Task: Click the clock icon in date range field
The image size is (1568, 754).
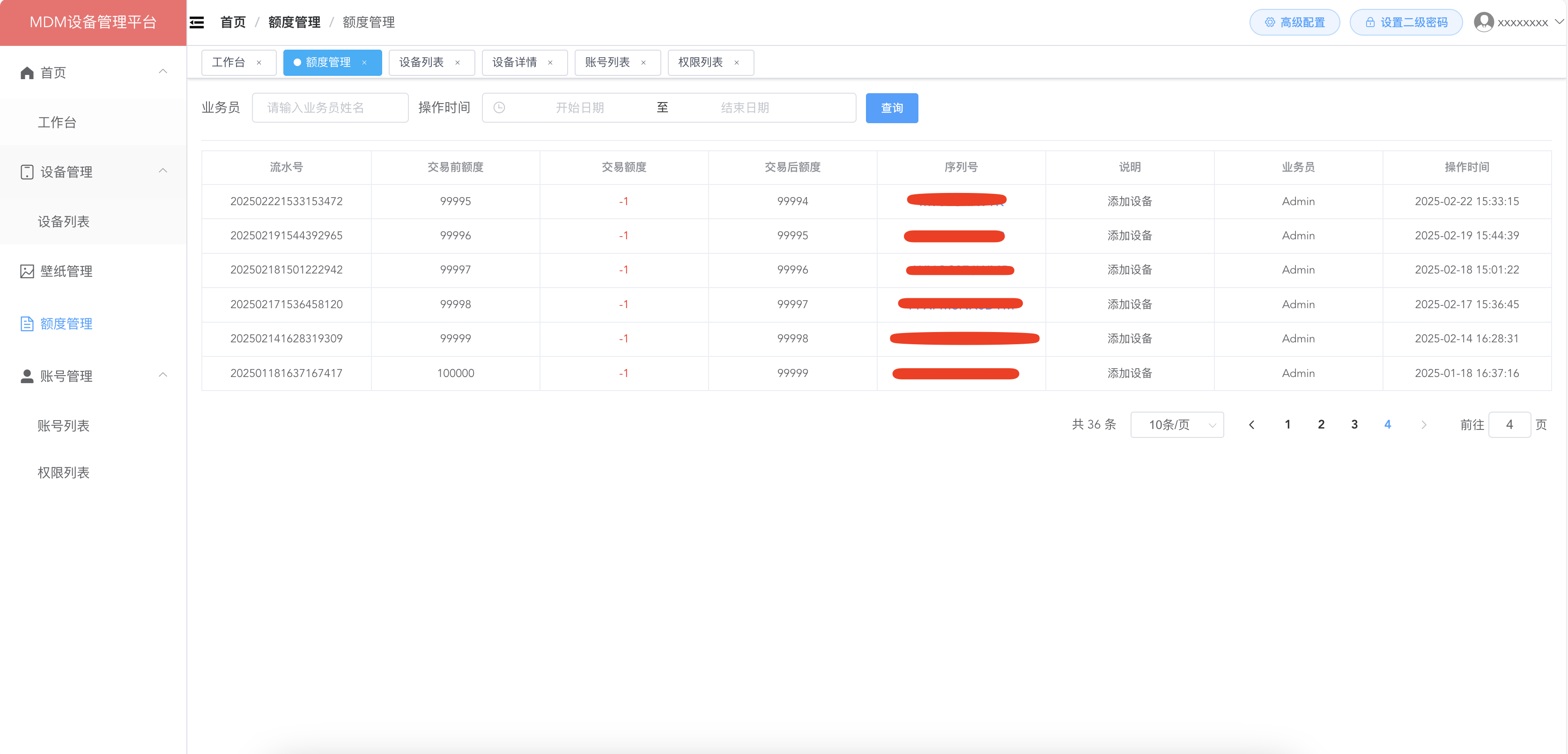Action: 499,108
